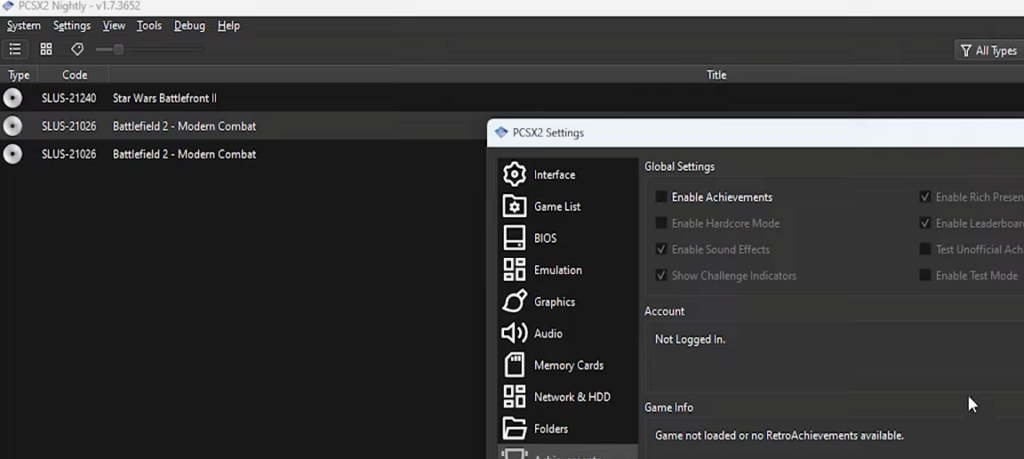The width and height of the screenshot is (1024, 459).
Task: Go to Network & HDD settings
Action: click(x=571, y=397)
